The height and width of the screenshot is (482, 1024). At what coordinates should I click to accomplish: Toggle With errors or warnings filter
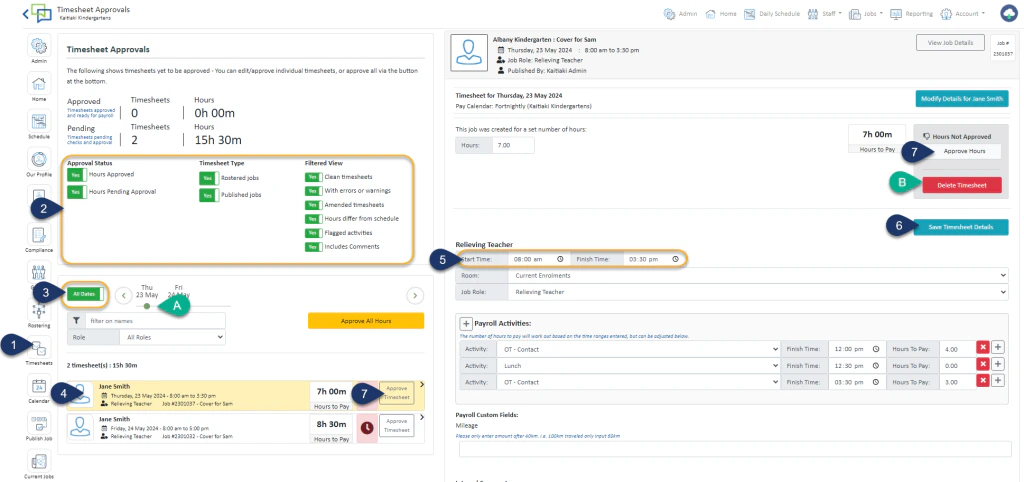313,191
